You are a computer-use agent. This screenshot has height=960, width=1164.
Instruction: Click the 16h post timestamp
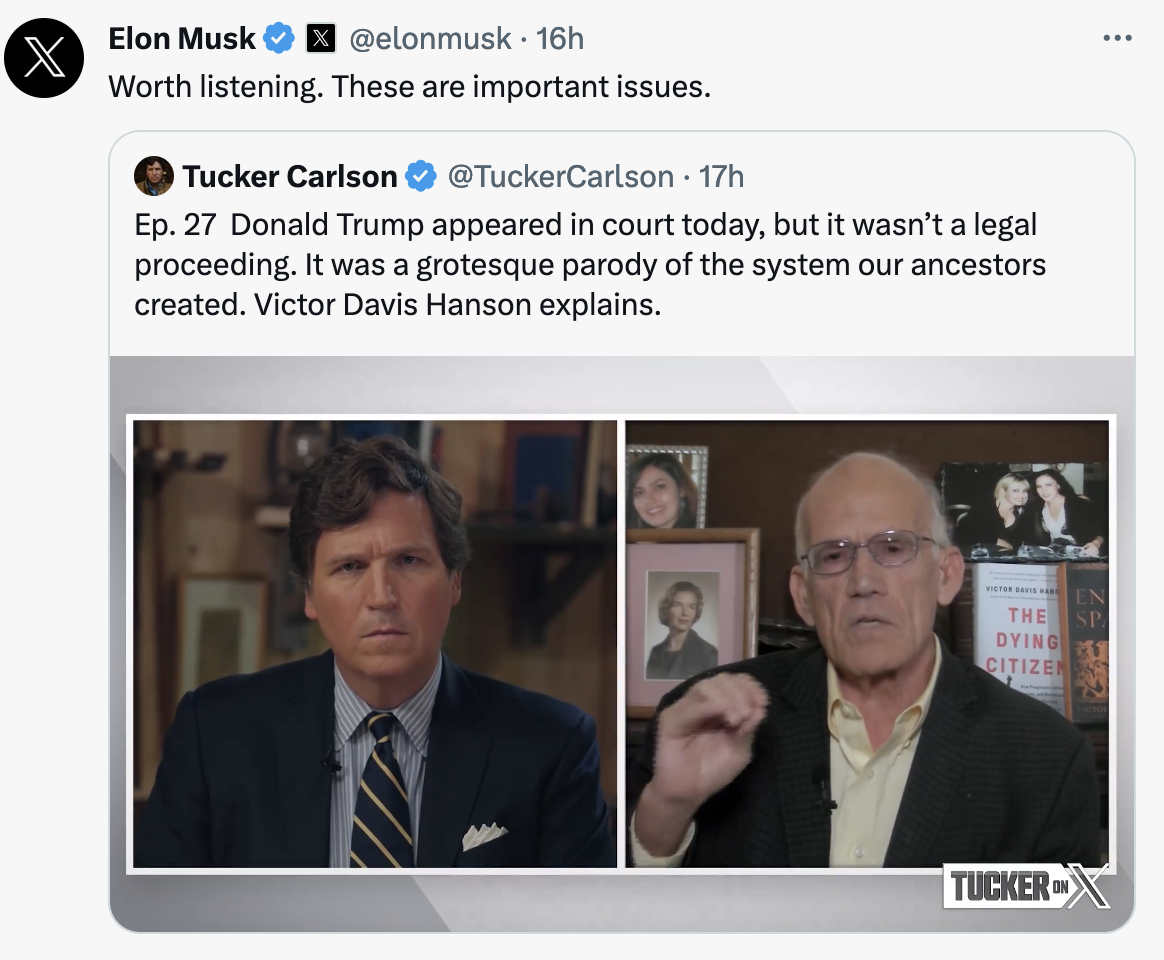pos(560,39)
